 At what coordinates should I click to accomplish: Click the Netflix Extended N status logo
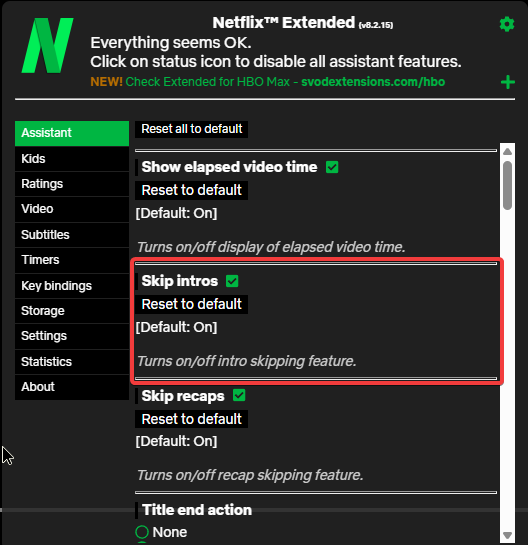click(x=48, y=46)
